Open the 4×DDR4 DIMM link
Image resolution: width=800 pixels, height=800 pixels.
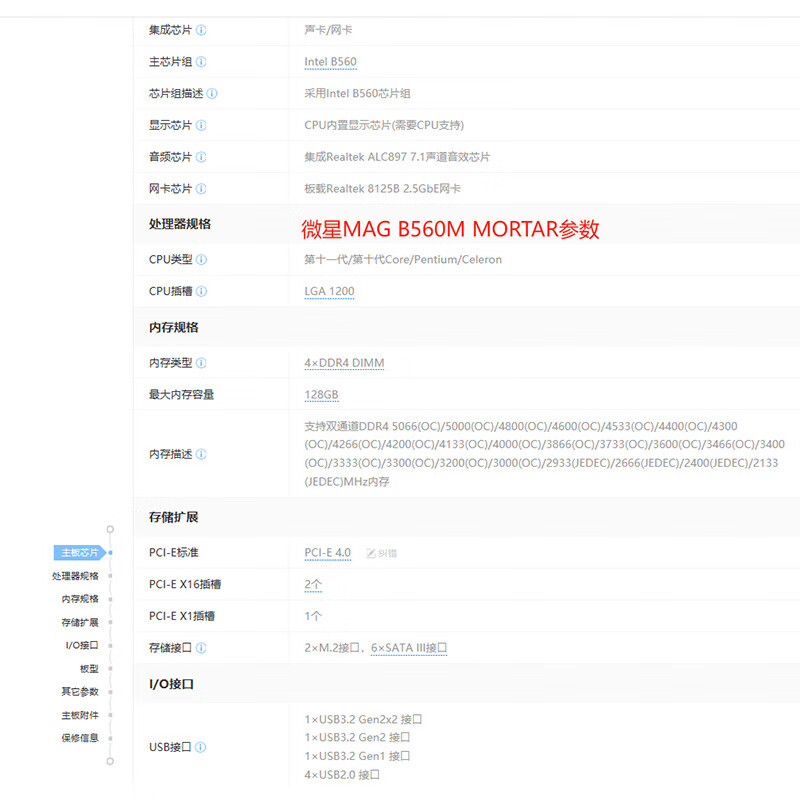[x=344, y=363]
